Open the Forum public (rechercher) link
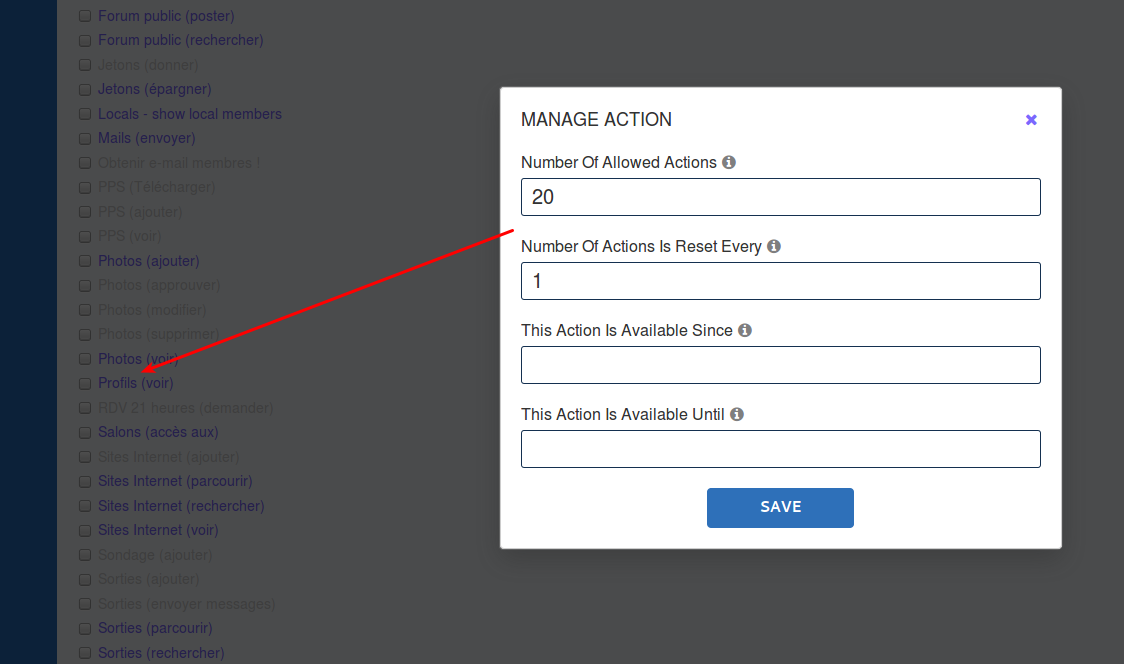This screenshot has width=1124, height=664. pyautogui.click(x=180, y=40)
